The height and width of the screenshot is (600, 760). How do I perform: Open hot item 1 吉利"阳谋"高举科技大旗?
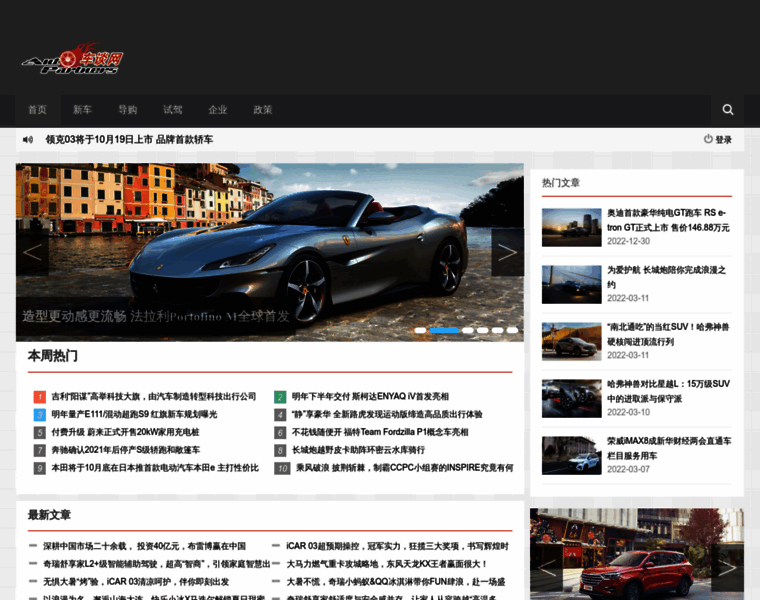click(154, 396)
